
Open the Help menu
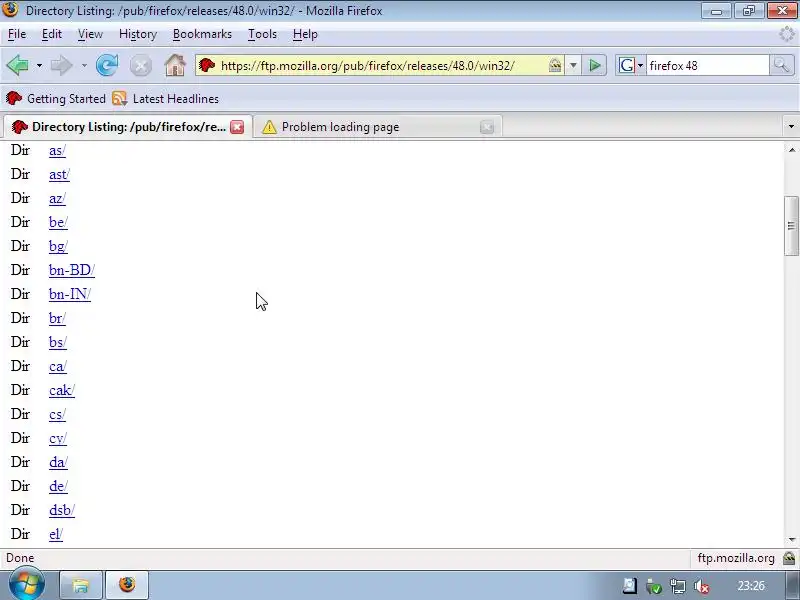[305, 34]
